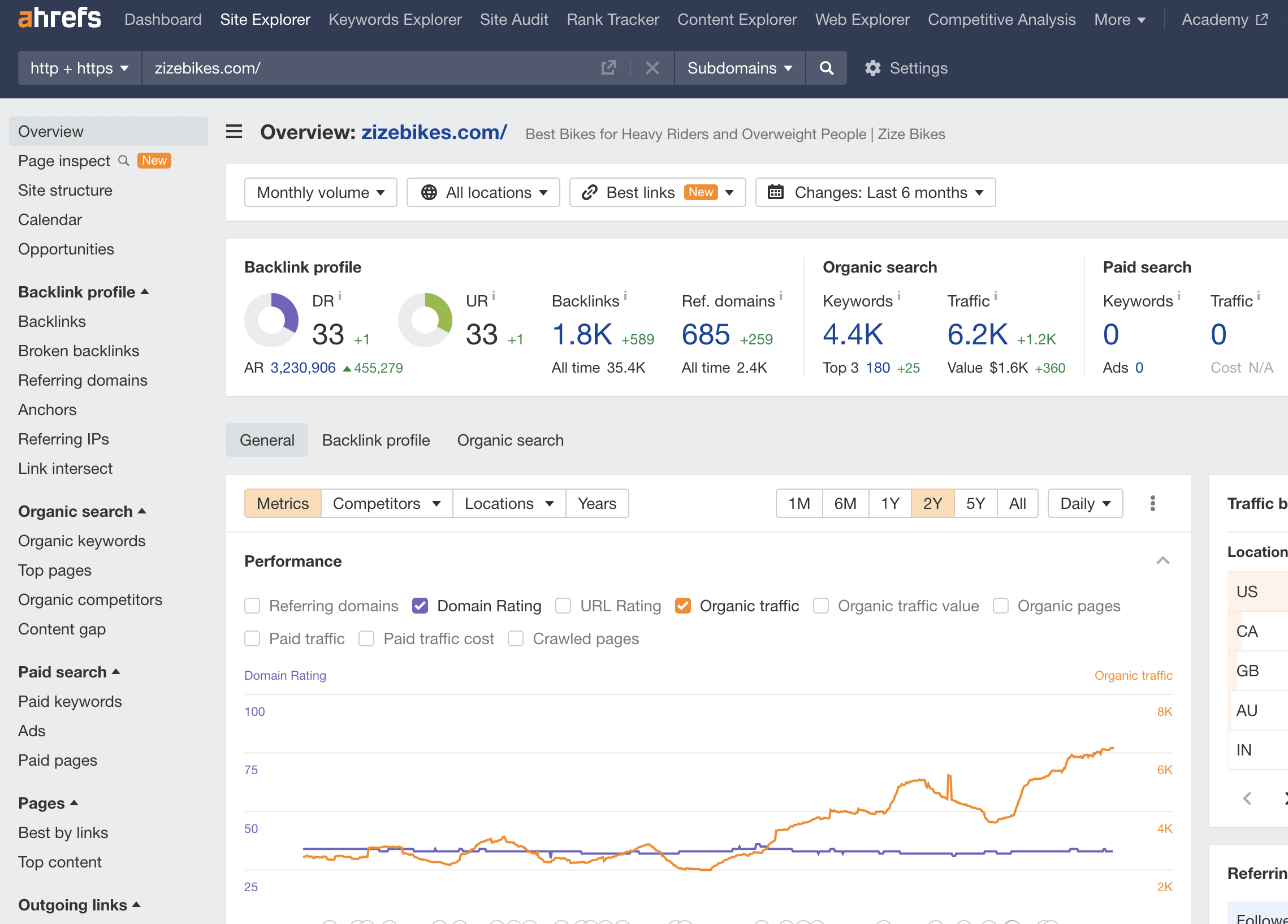
Task: Click the 1.8K backlinks value
Action: point(582,334)
